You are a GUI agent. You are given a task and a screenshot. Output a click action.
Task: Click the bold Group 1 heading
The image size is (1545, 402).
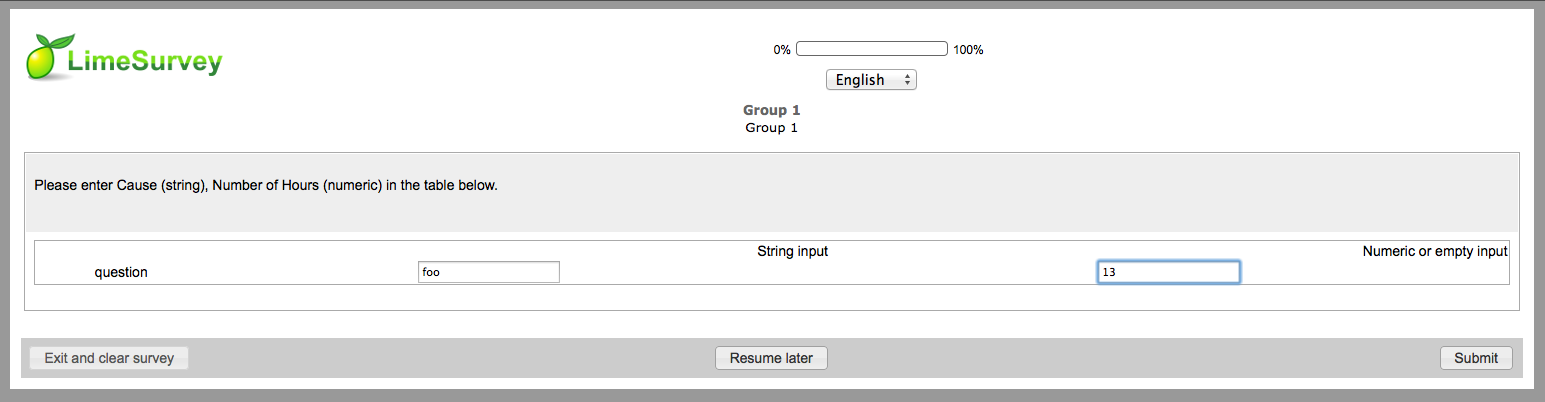coord(771,111)
